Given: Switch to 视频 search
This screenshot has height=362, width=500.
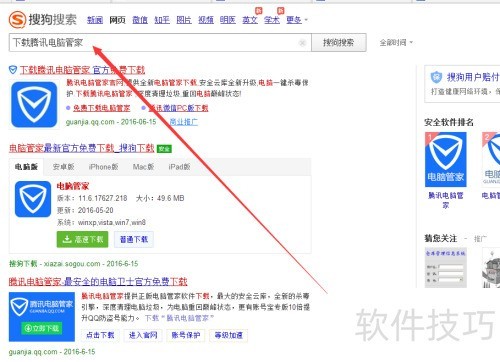Looking at the screenshot, I should coord(206,20).
